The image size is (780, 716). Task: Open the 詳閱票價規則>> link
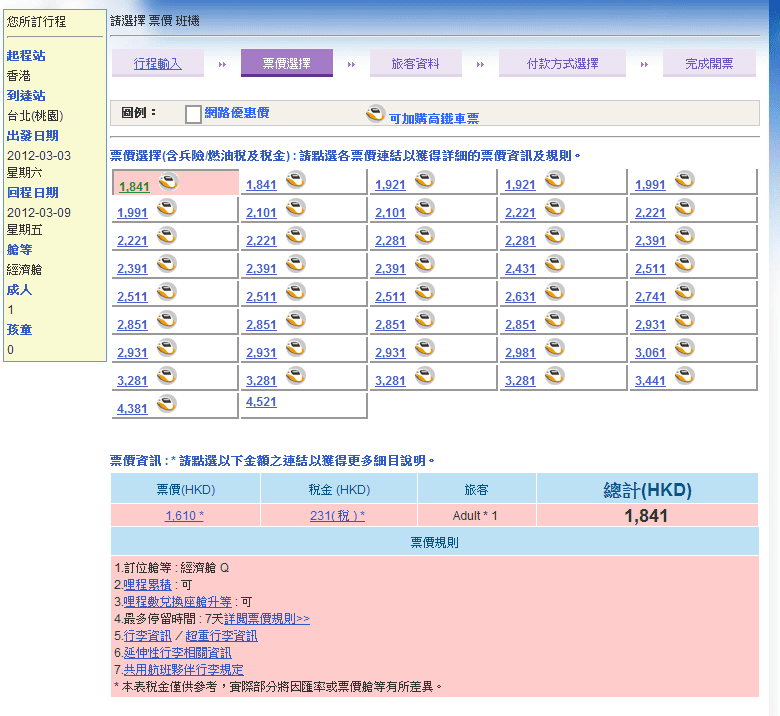coord(266,619)
